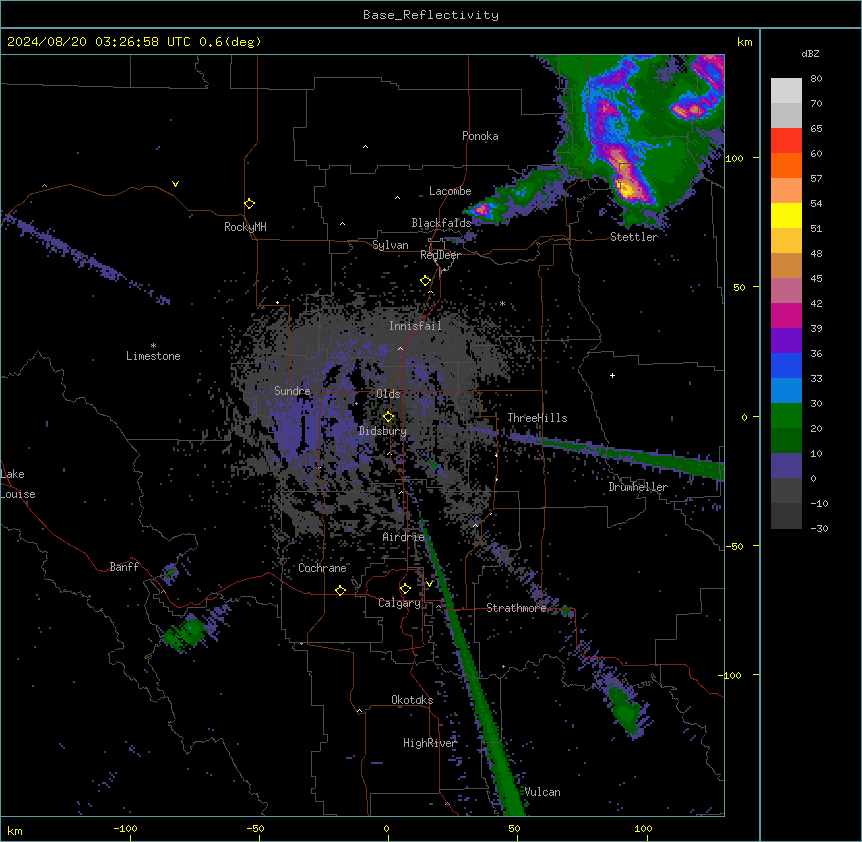The image size is (862, 842).
Task: Click the Vulcan town label
Action: pos(542,792)
